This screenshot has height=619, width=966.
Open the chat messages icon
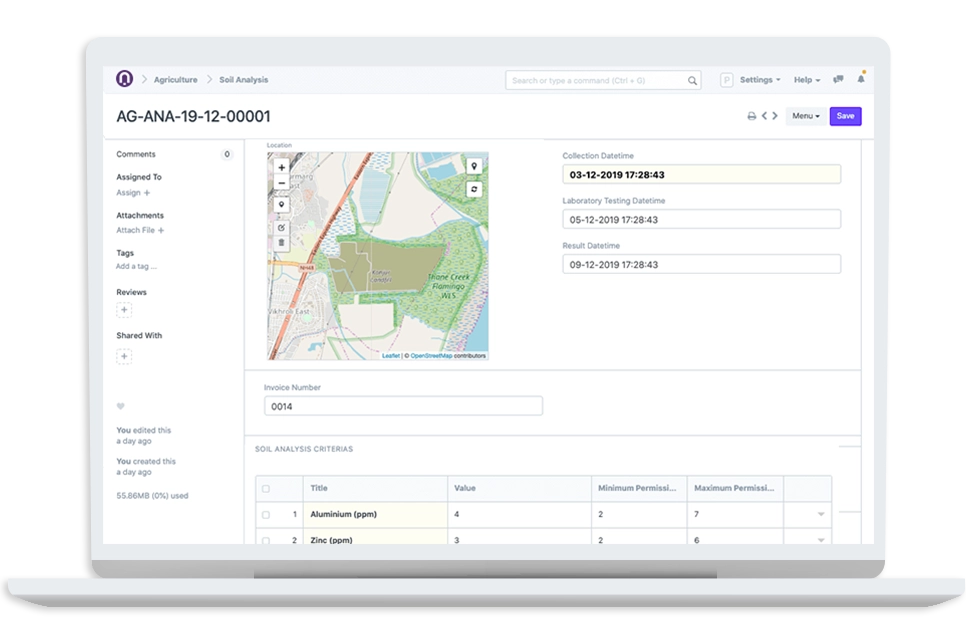coord(838,79)
